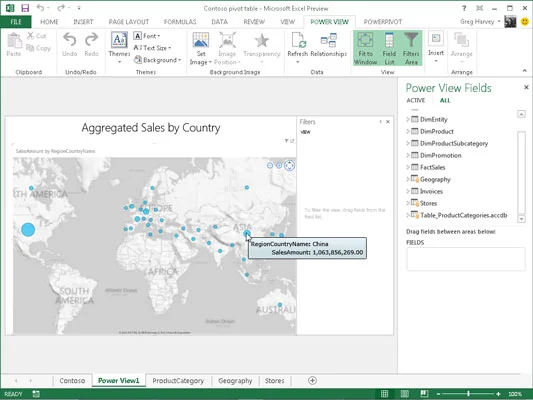Viewport: 533px width, 400px height.
Task: Toggle the Field List pane
Action: (389, 48)
